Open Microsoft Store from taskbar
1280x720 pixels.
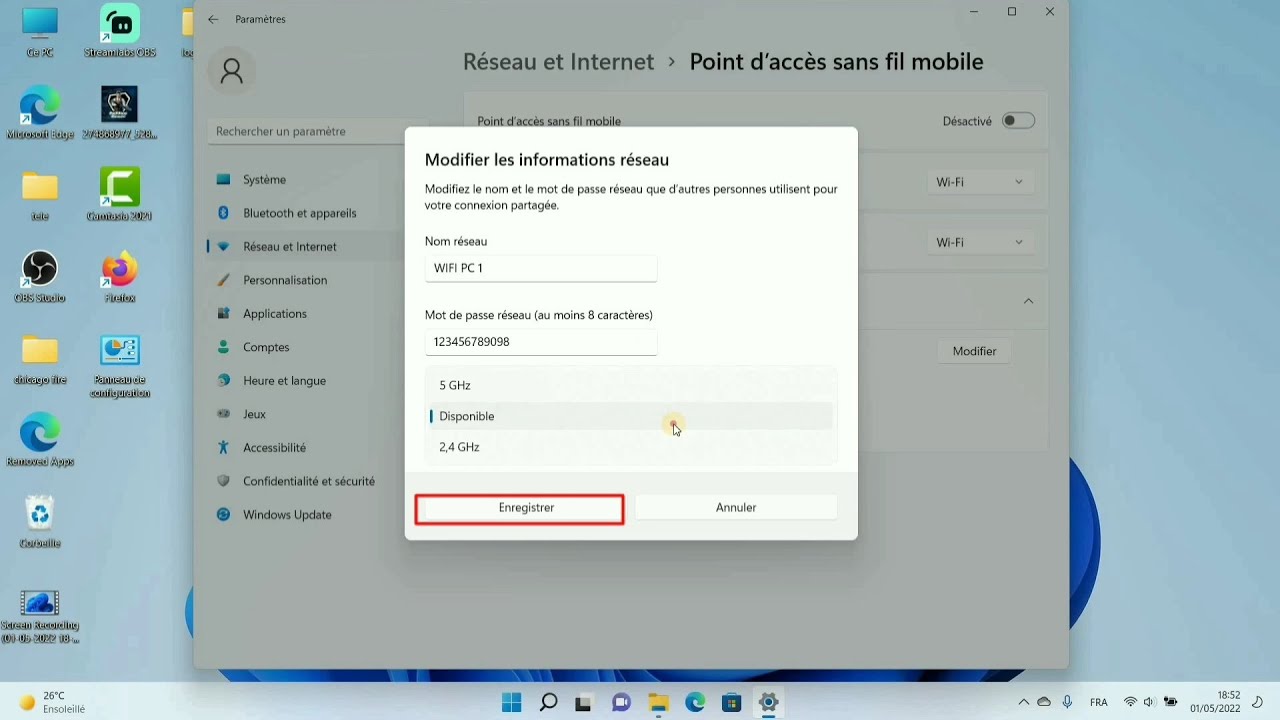pyautogui.click(x=731, y=703)
